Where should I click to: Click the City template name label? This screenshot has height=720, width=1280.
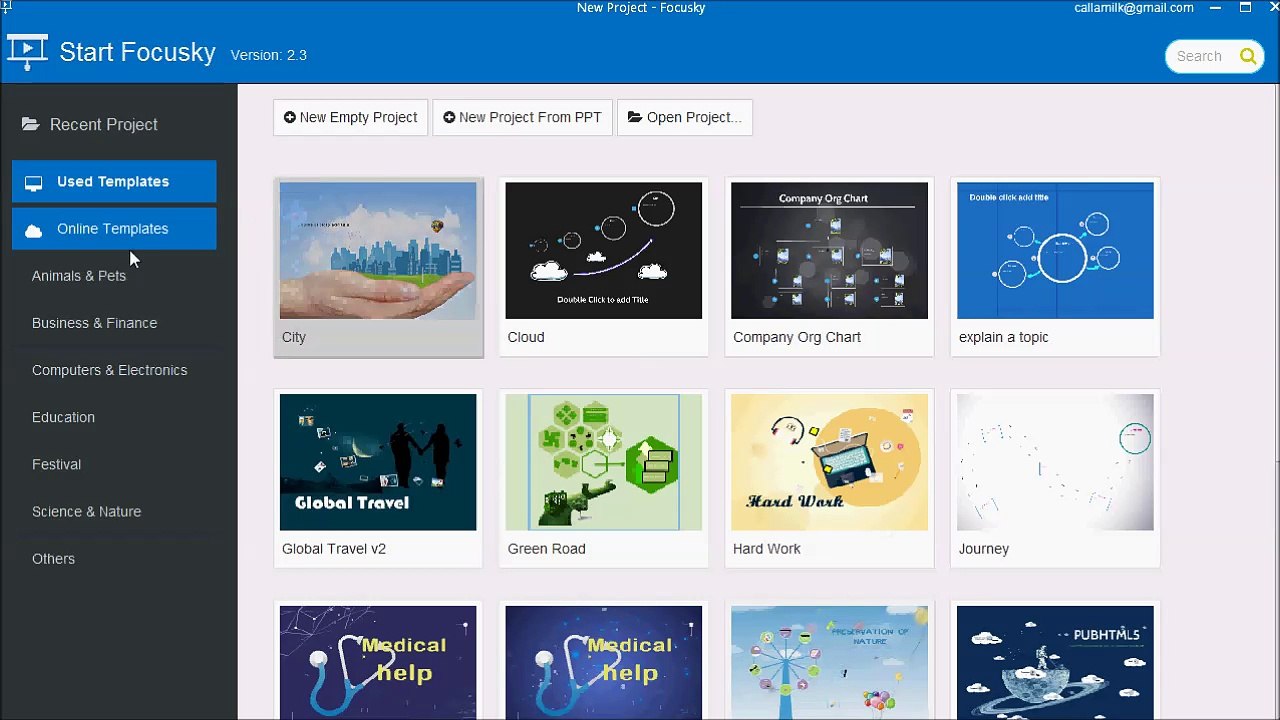[x=294, y=337]
